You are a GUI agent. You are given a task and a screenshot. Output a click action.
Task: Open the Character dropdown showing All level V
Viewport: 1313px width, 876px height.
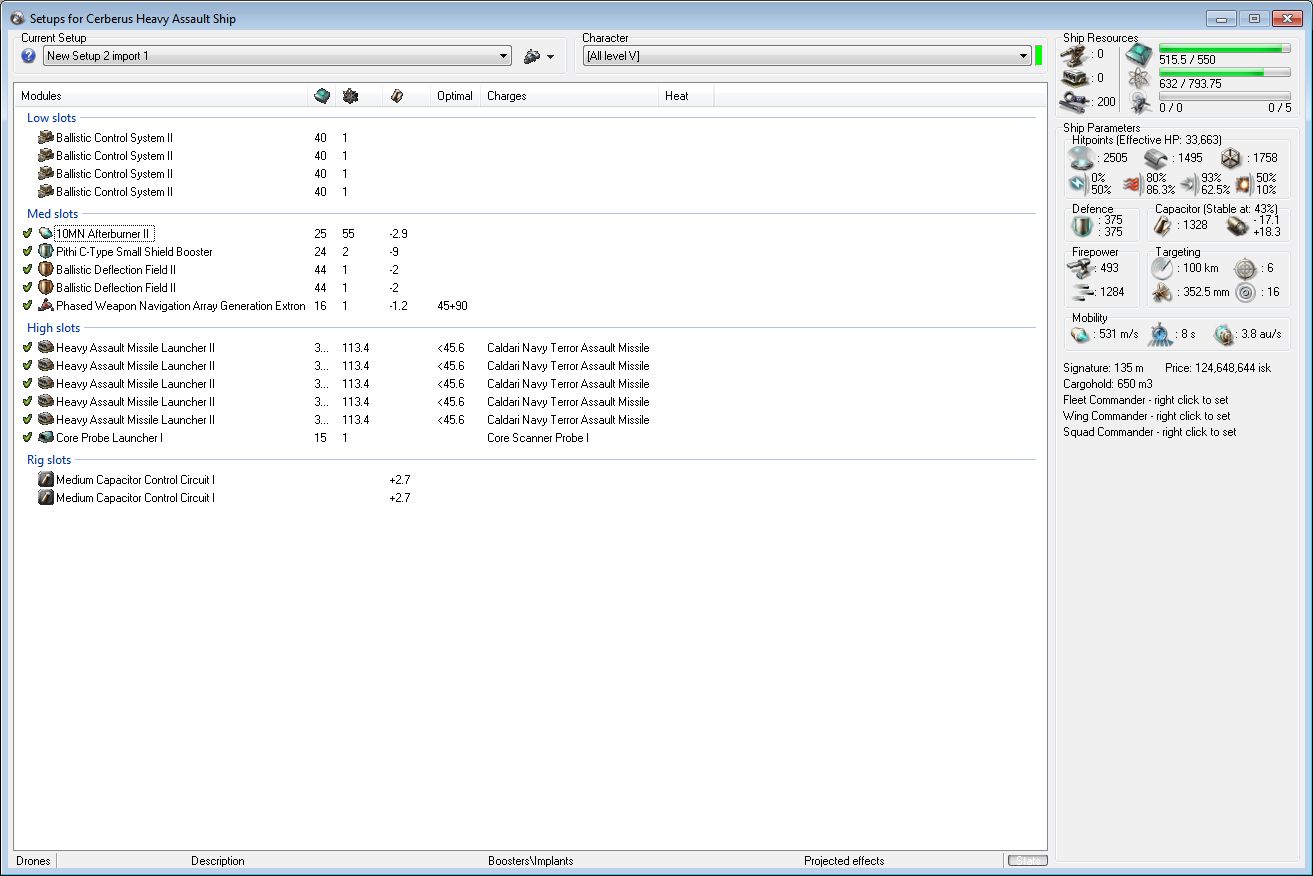[x=807, y=56]
